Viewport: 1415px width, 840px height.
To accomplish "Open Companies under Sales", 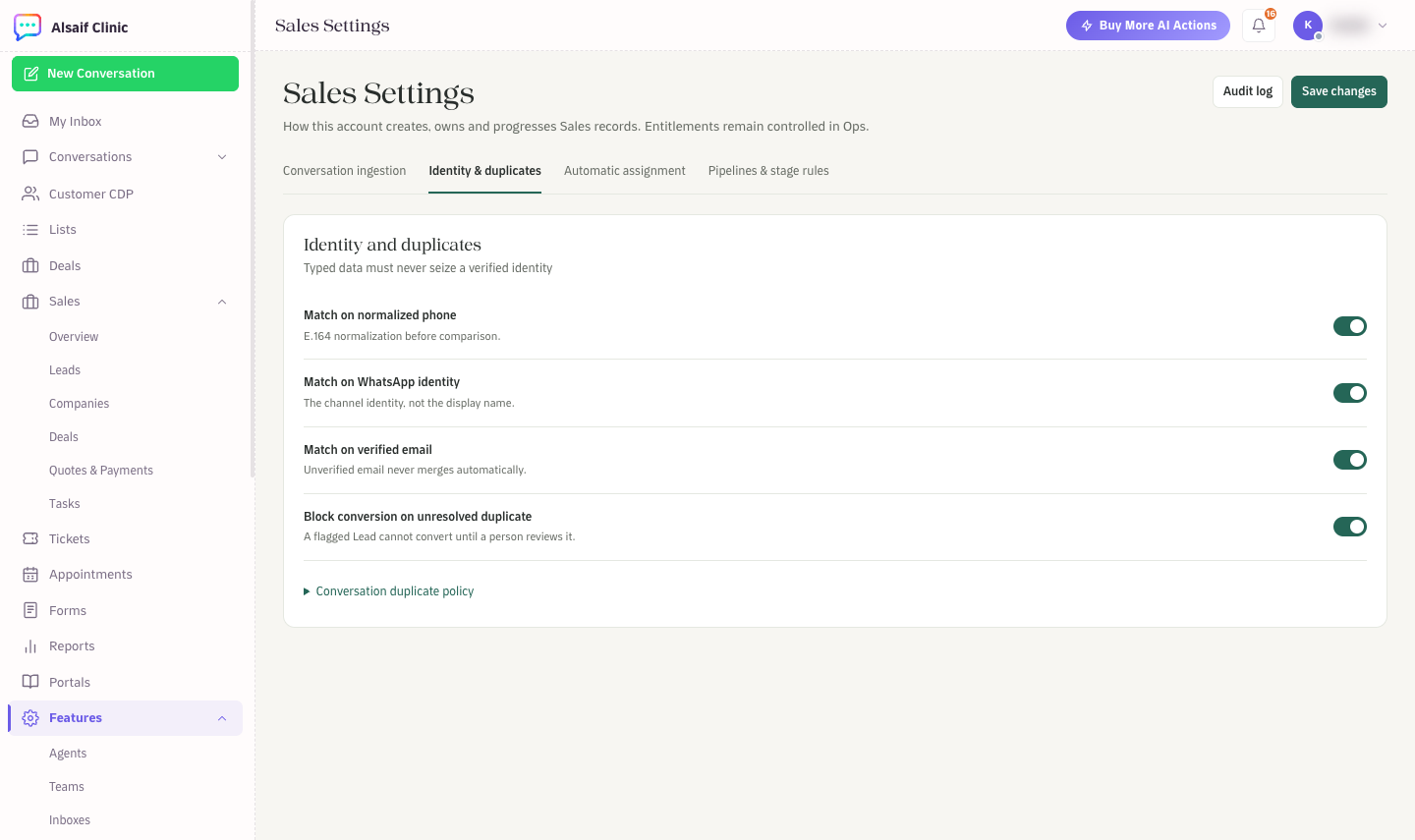I will point(79,404).
